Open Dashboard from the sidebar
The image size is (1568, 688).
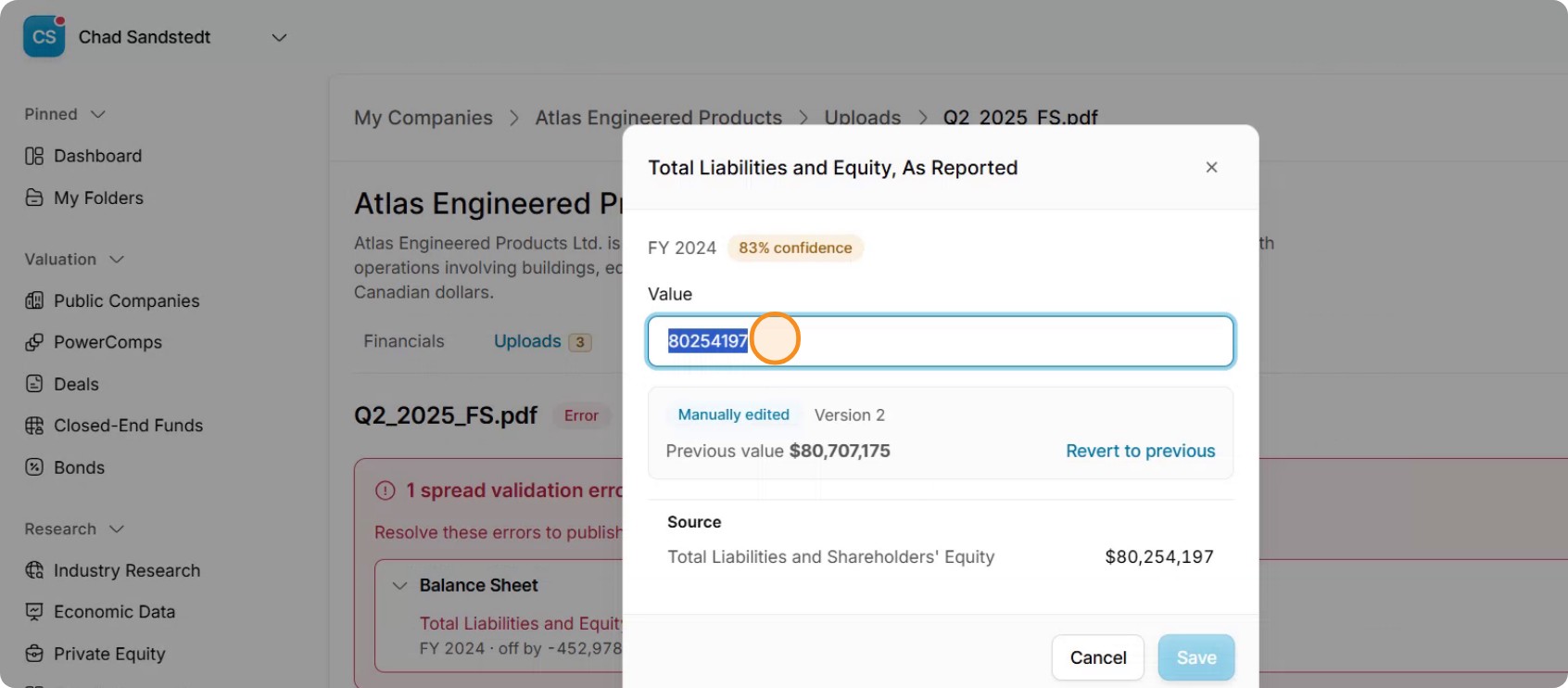pos(97,156)
